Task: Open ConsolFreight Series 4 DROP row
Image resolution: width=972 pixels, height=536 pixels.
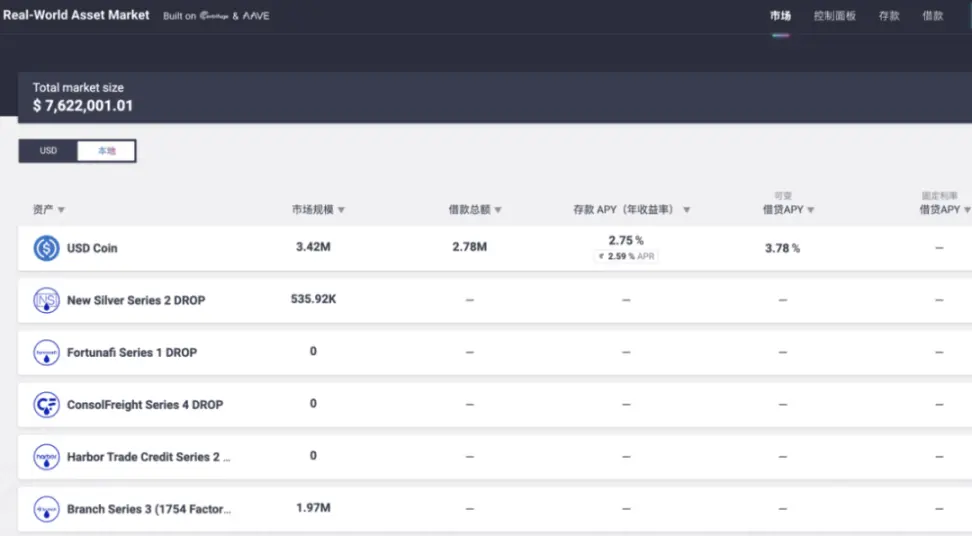Action: click(495, 405)
